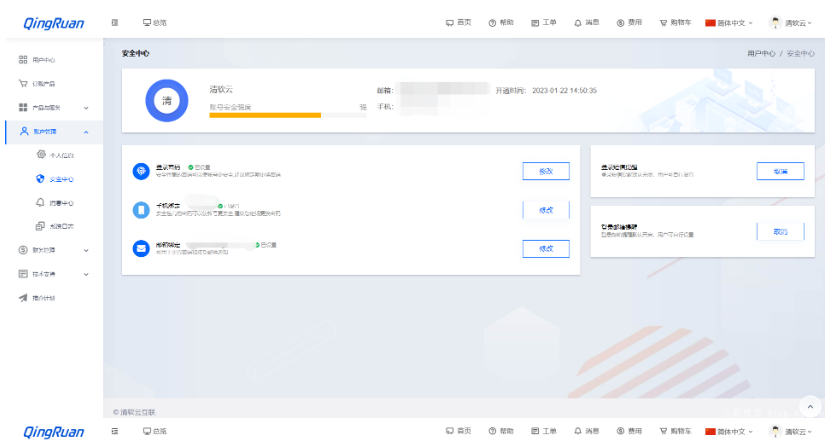Image resolution: width=837 pixels, height=446 pixels.
Task: Go to 首页 home in the top header
Action: tap(459, 23)
